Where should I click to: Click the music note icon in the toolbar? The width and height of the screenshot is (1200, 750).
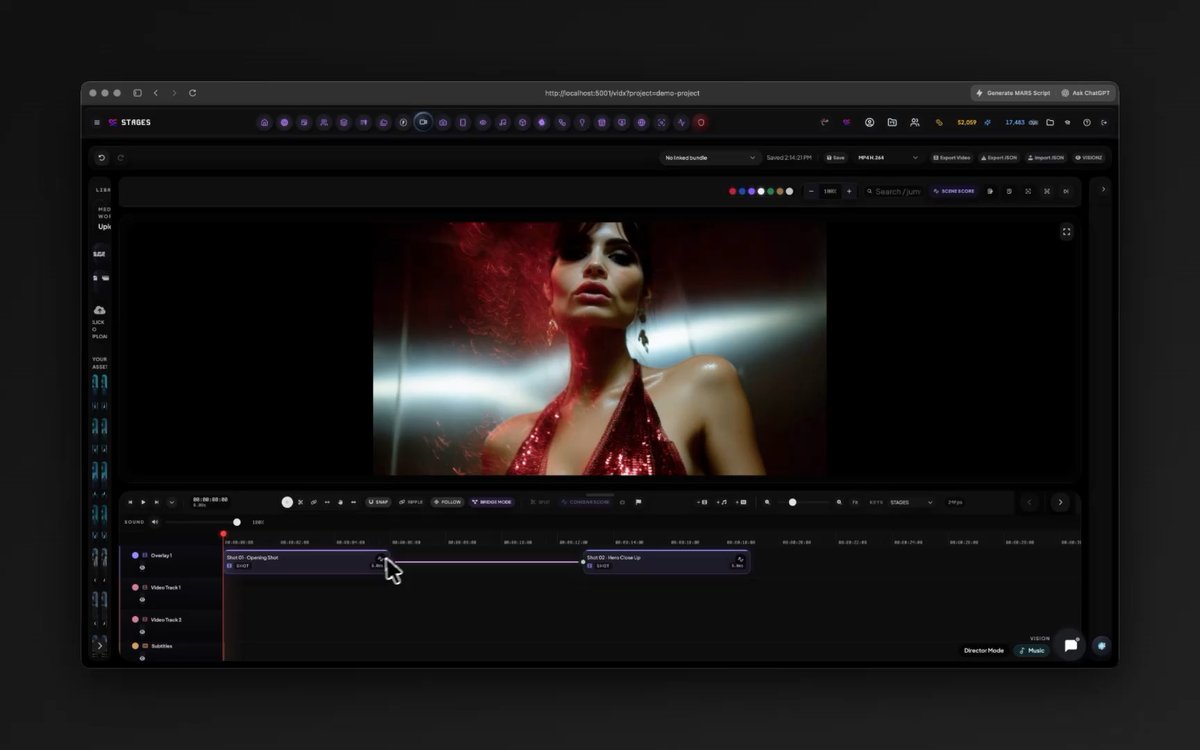tap(503, 122)
